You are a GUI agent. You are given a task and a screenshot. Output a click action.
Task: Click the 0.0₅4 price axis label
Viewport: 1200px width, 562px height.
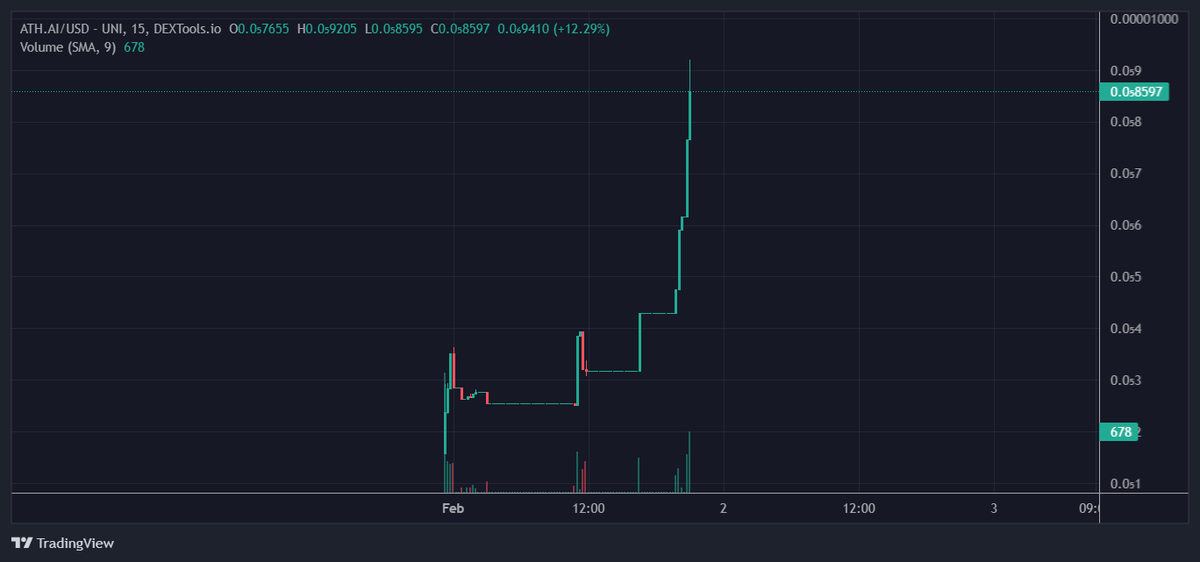point(1126,329)
